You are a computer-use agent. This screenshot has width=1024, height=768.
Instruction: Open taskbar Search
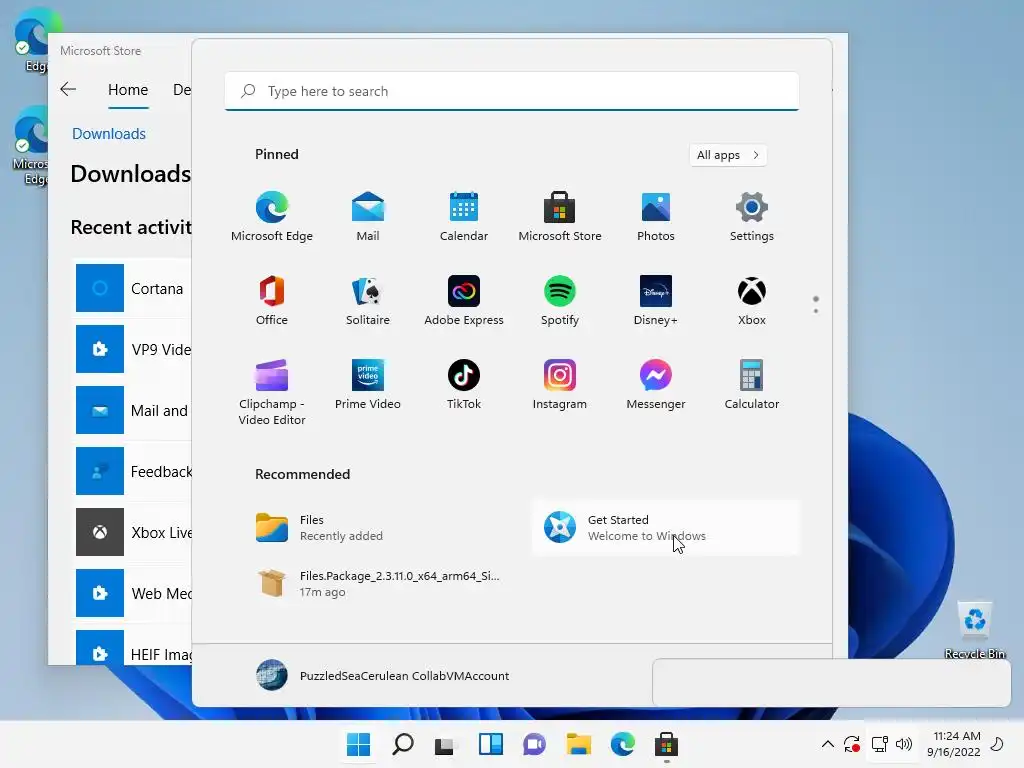402,744
